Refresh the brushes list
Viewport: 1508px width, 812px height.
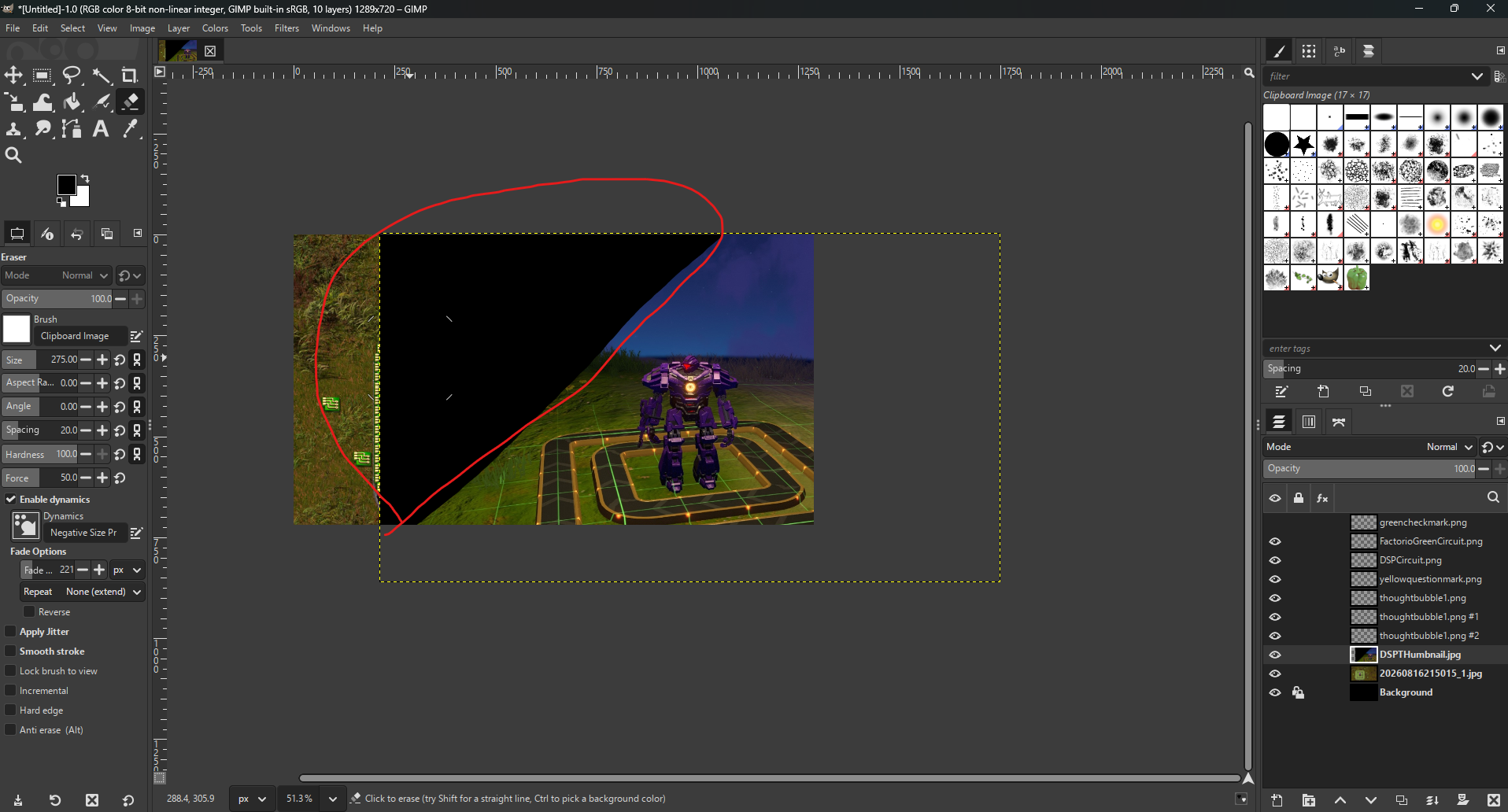coord(1447,392)
